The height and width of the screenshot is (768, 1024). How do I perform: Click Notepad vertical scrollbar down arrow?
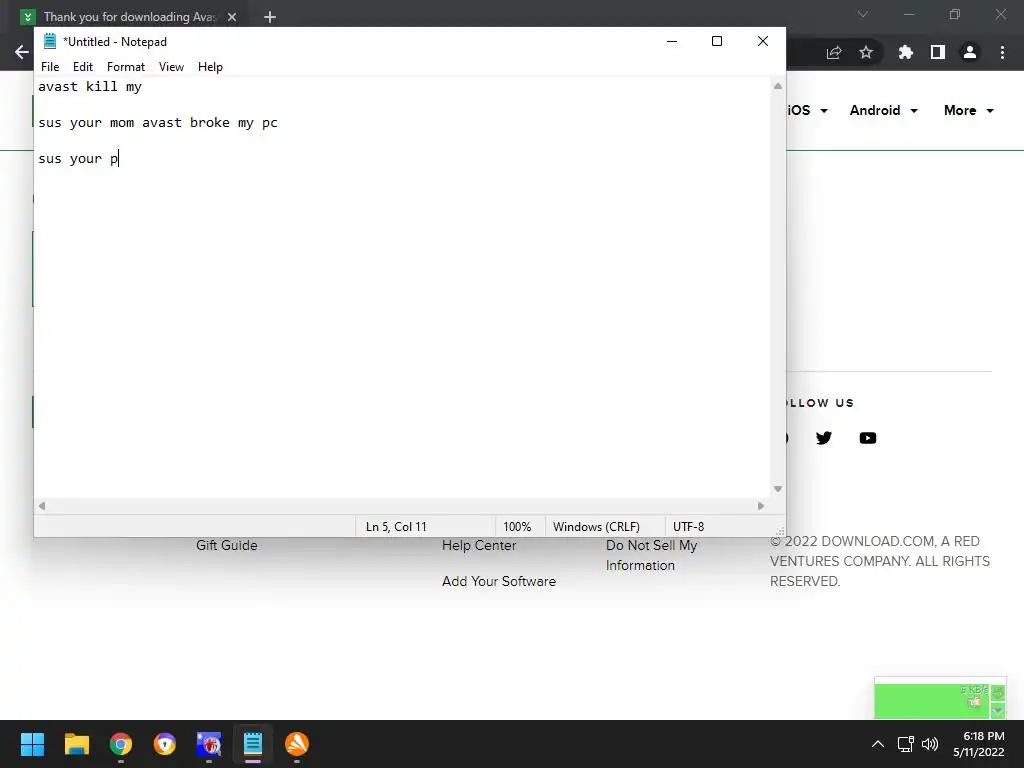(x=778, y=489)
